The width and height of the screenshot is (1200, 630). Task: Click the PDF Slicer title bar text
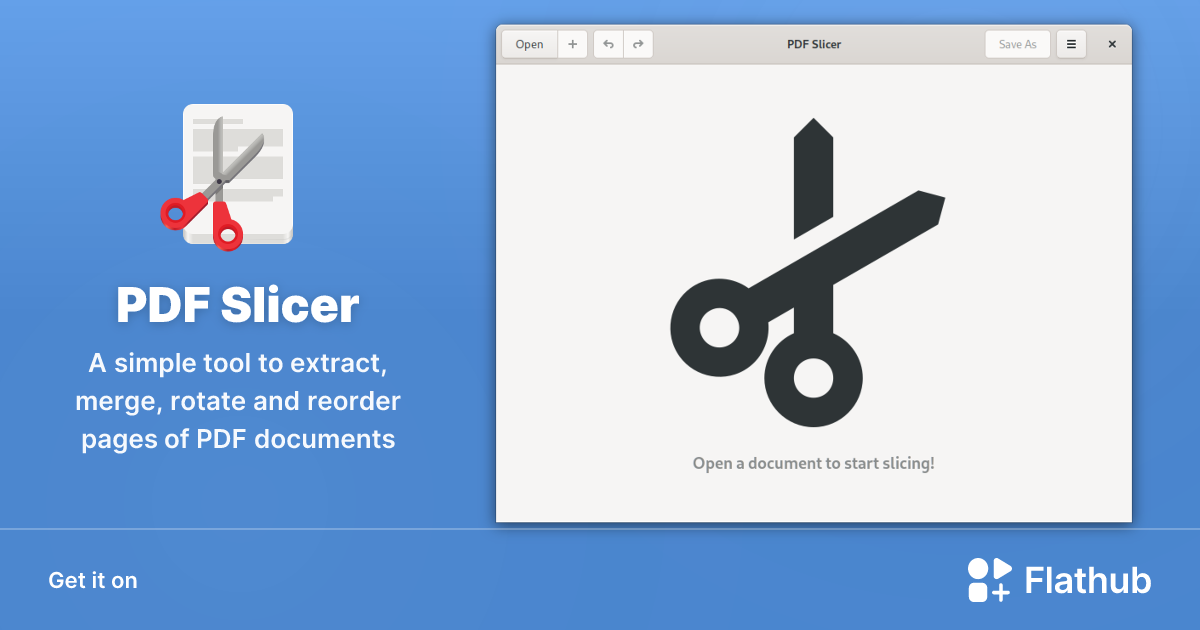[814, 44]
